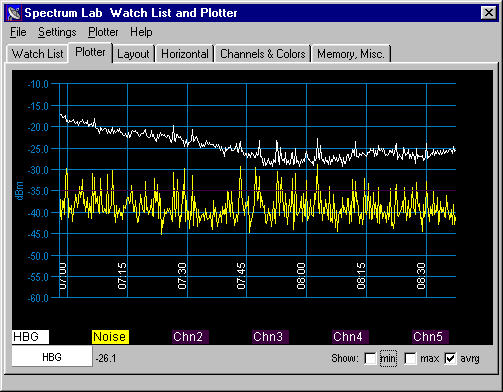Image resolution: width=503 pixels, height=392 pixels.
Task: Open the File menu
Action: coord(18,32)
